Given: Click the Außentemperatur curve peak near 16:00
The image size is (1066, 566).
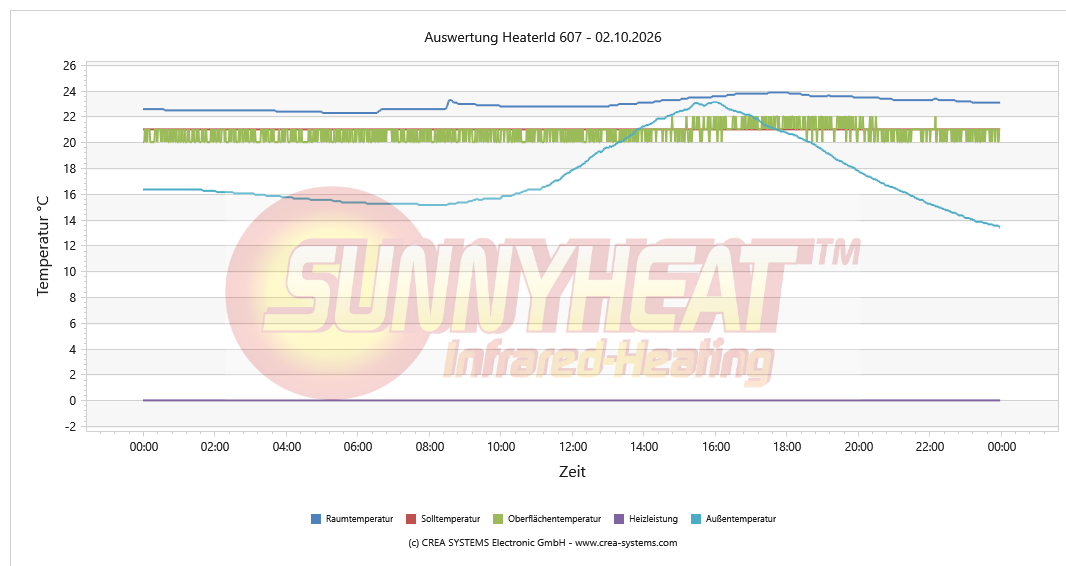Looking at the screenshot, I should (714, 103).
